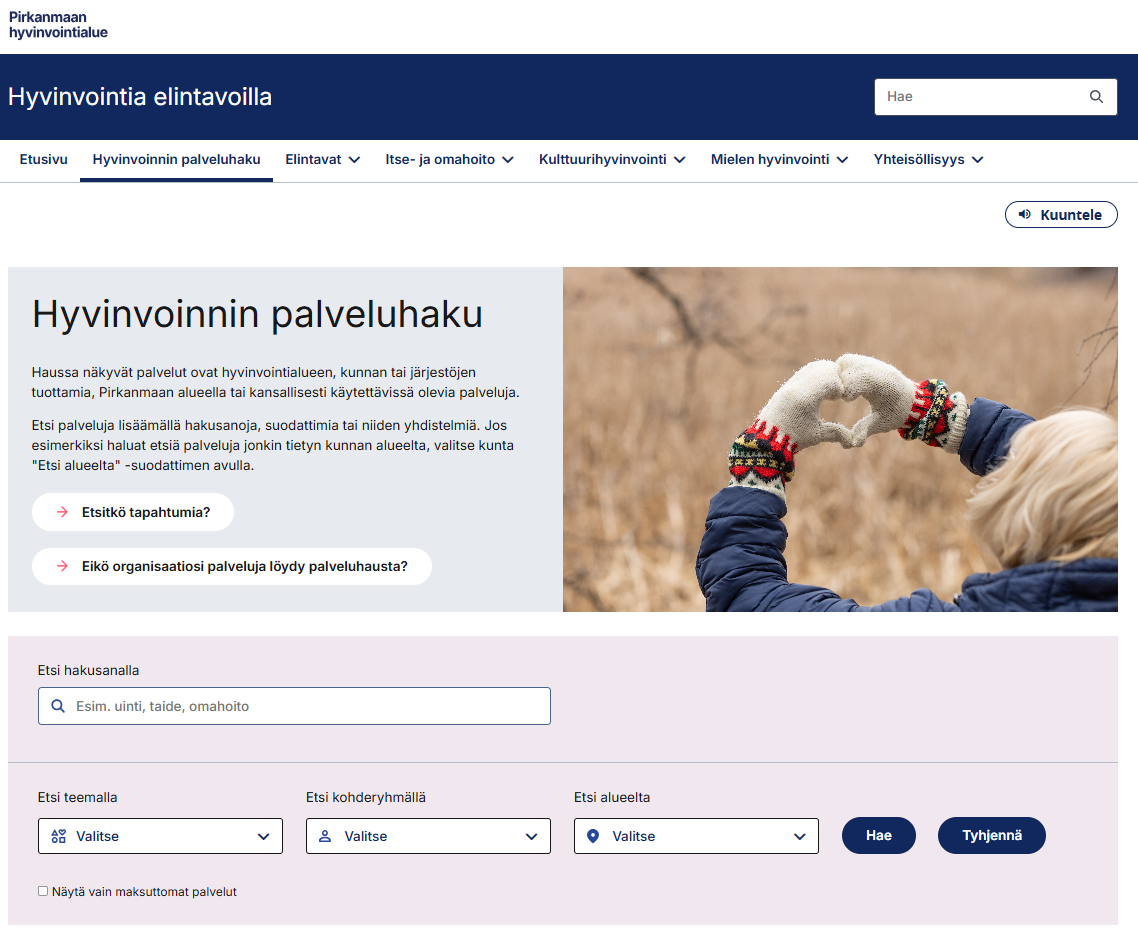
Task: Click the Pirkanmaan hyvinvointialue logo
Action: point(58,25)
